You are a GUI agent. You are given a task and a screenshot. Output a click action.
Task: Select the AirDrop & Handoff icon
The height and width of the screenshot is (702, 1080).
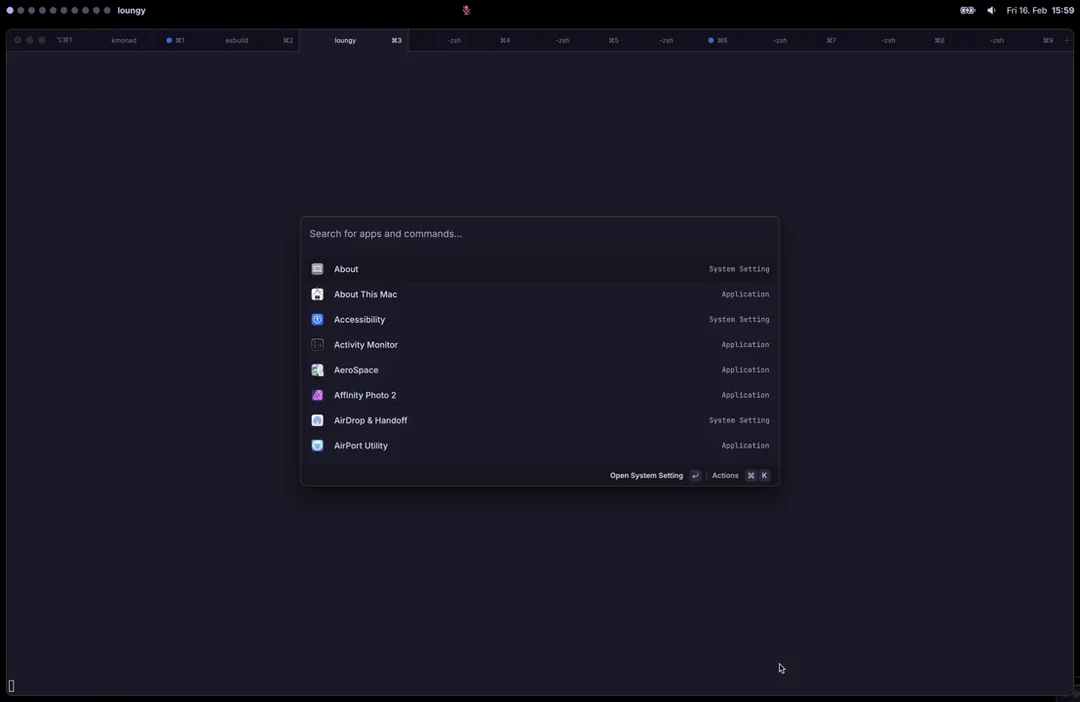point(317,420)
